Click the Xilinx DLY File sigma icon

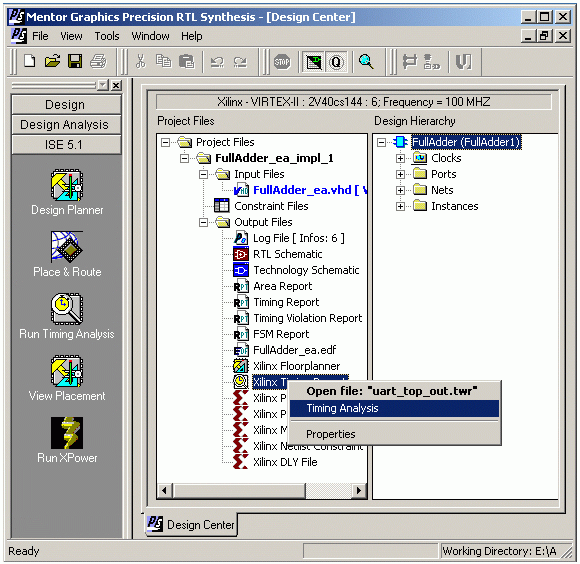coord(241,462)
